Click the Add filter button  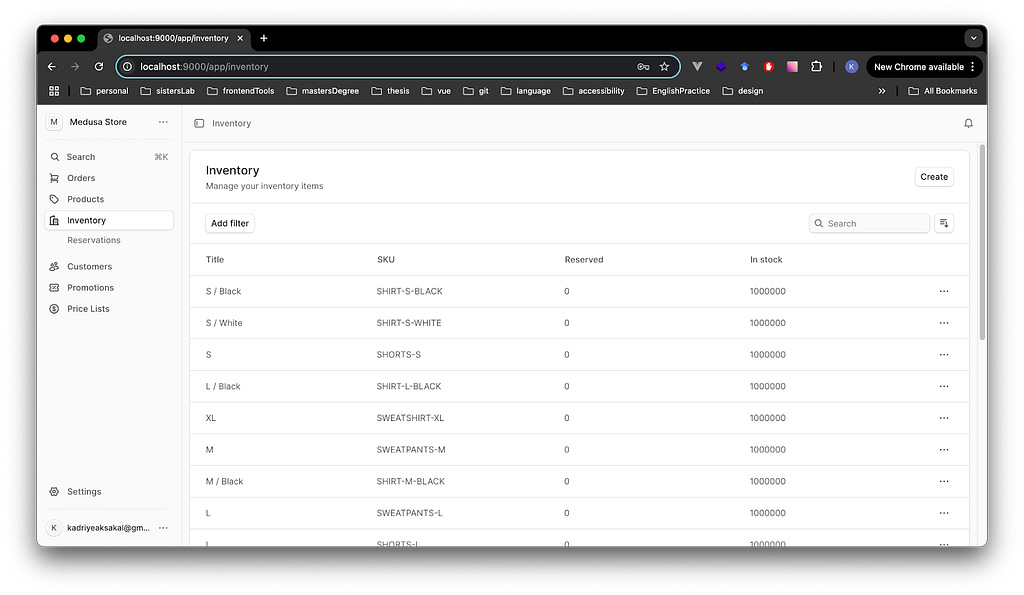(230, 223)
